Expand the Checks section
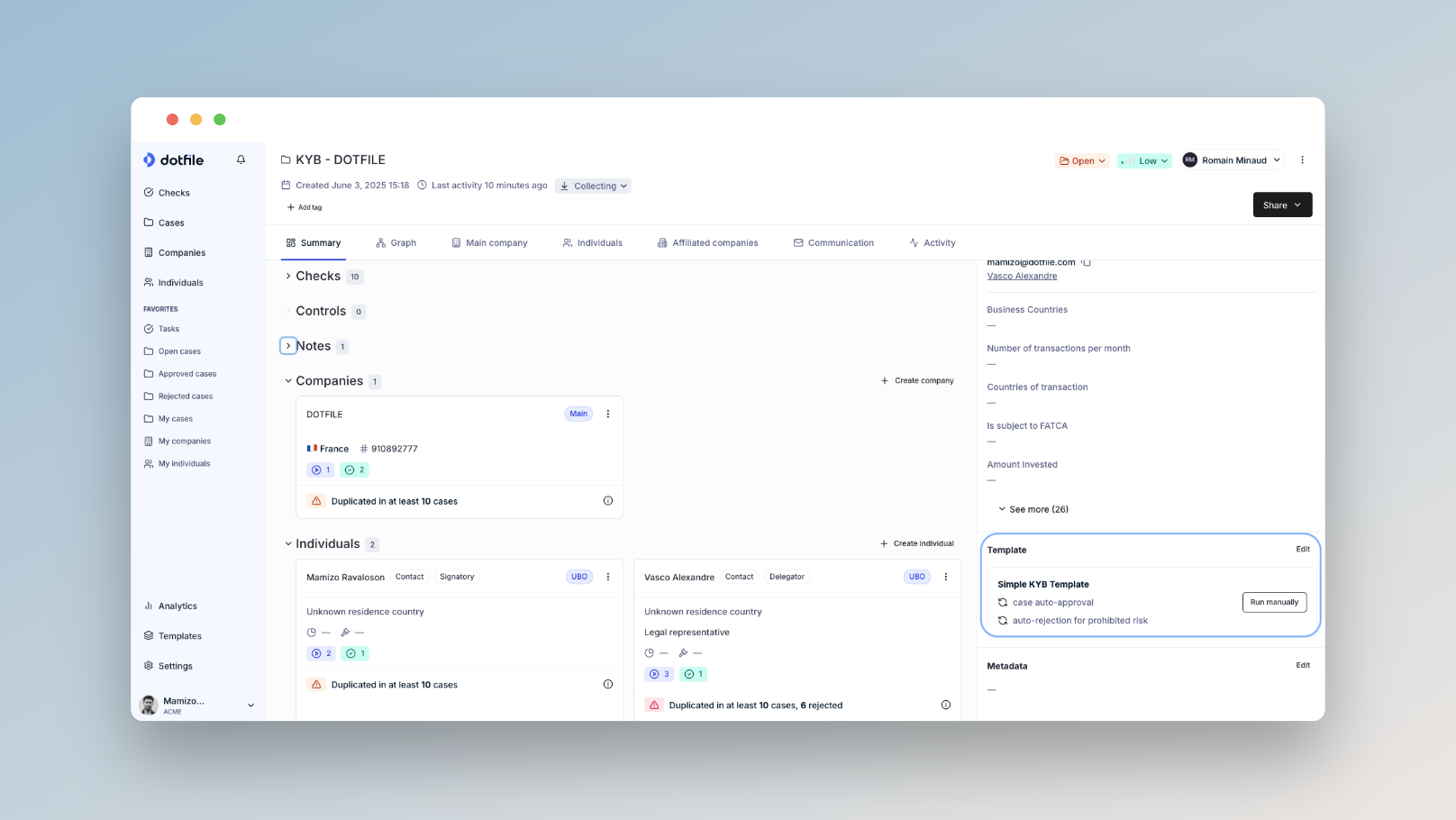This screenshot has width=1456, height=820. pos(288,276)
